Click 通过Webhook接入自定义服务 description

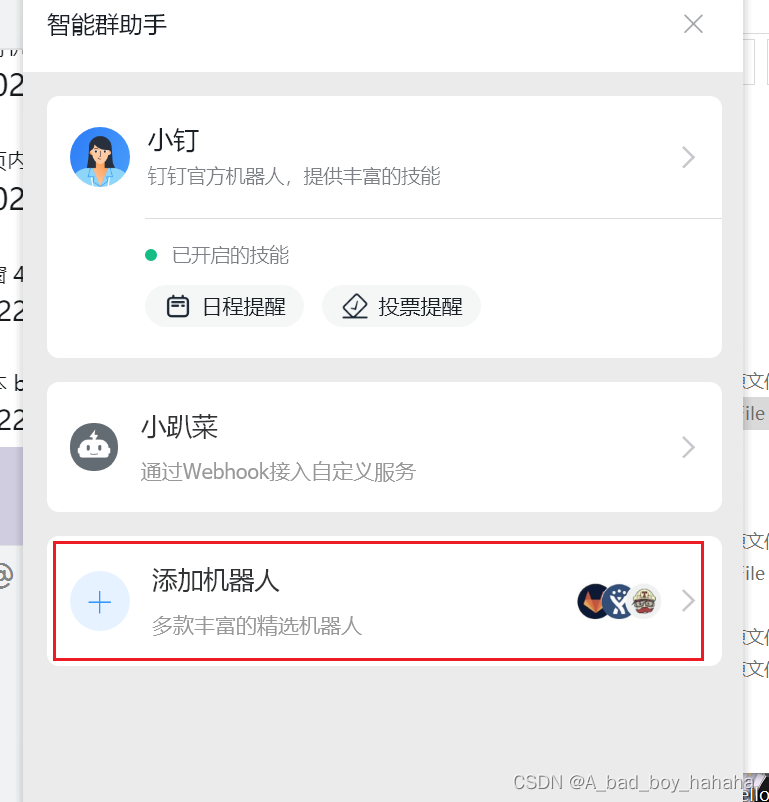tap(278, 472)
